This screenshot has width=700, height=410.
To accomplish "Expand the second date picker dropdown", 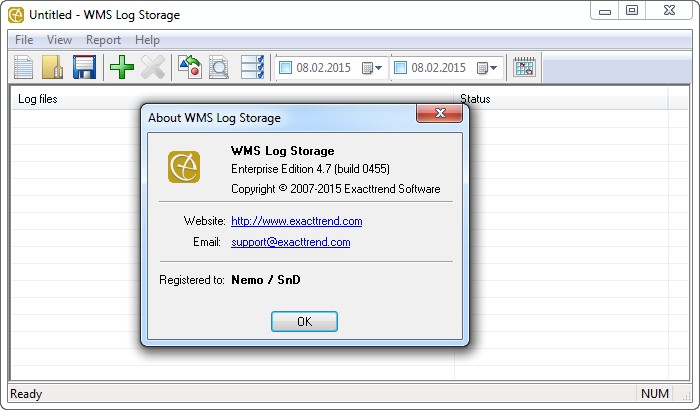I will (488, 68).
